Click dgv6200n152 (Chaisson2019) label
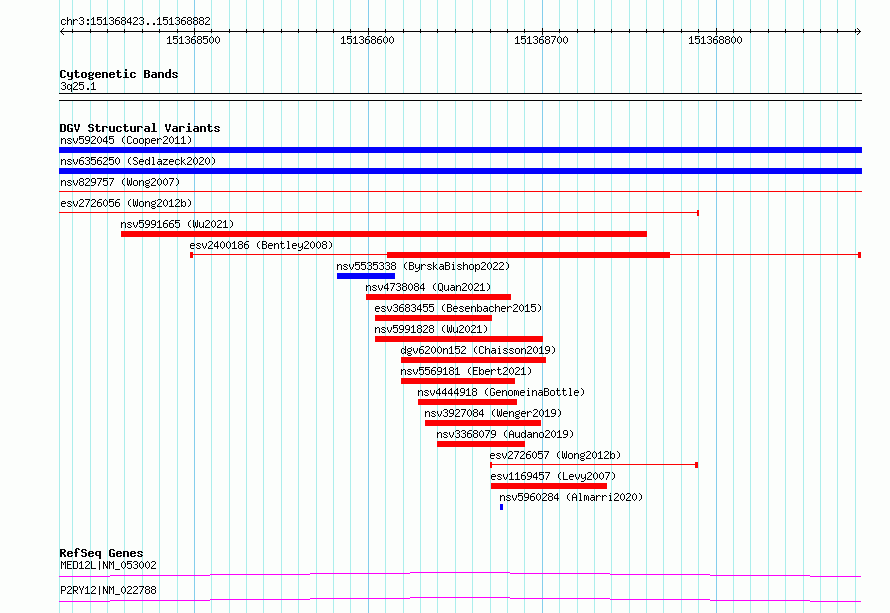Viewport: 890px width, 613px height. pos(478,350)
